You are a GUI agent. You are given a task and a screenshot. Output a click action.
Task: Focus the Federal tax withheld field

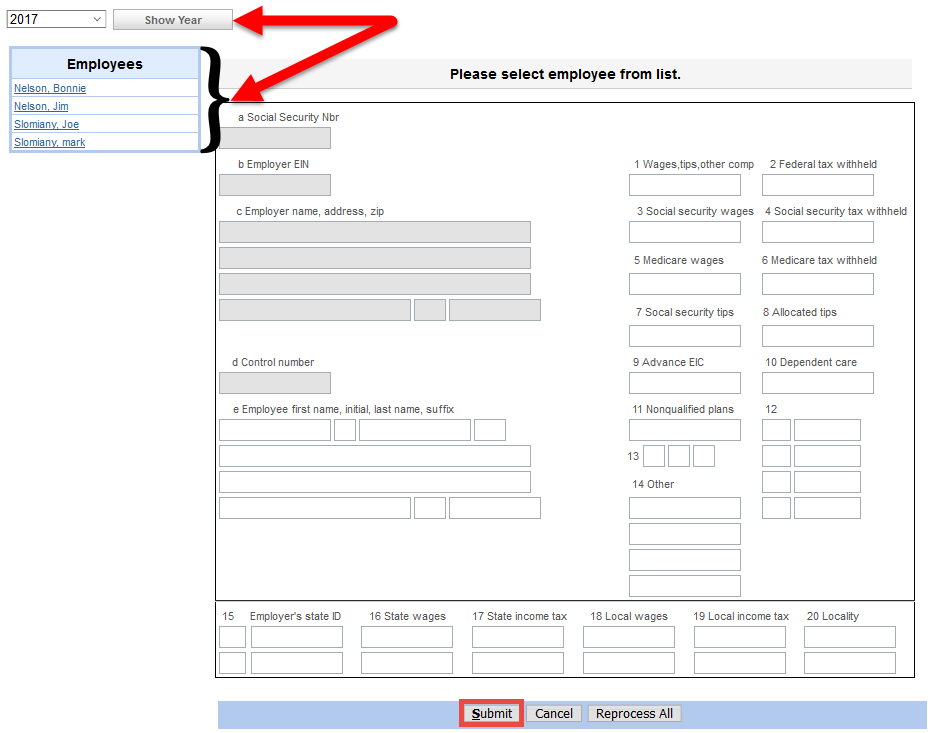pyautogui.click(x=817, y=185)
